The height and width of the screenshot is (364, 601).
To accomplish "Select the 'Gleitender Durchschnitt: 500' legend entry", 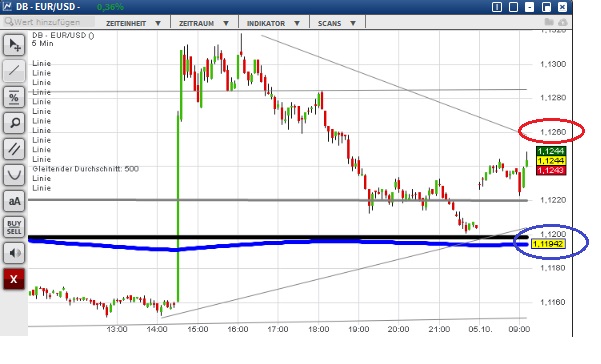I will (x=85, y=169).
